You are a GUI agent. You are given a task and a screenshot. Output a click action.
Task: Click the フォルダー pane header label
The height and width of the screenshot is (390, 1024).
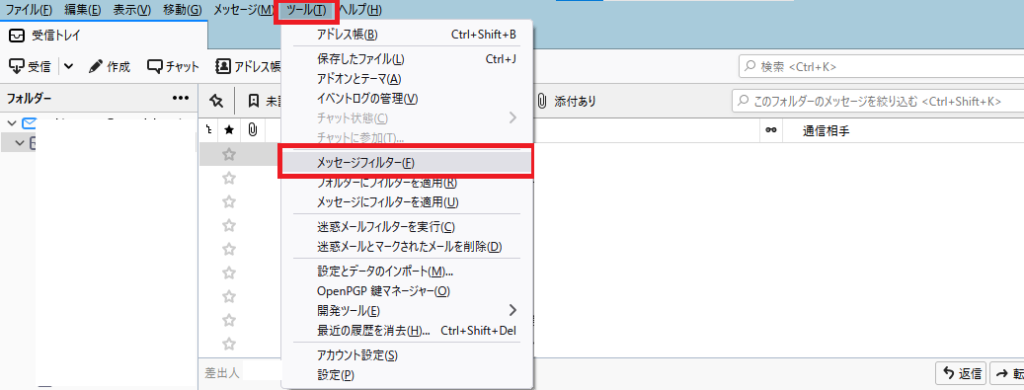coord(29,99)
